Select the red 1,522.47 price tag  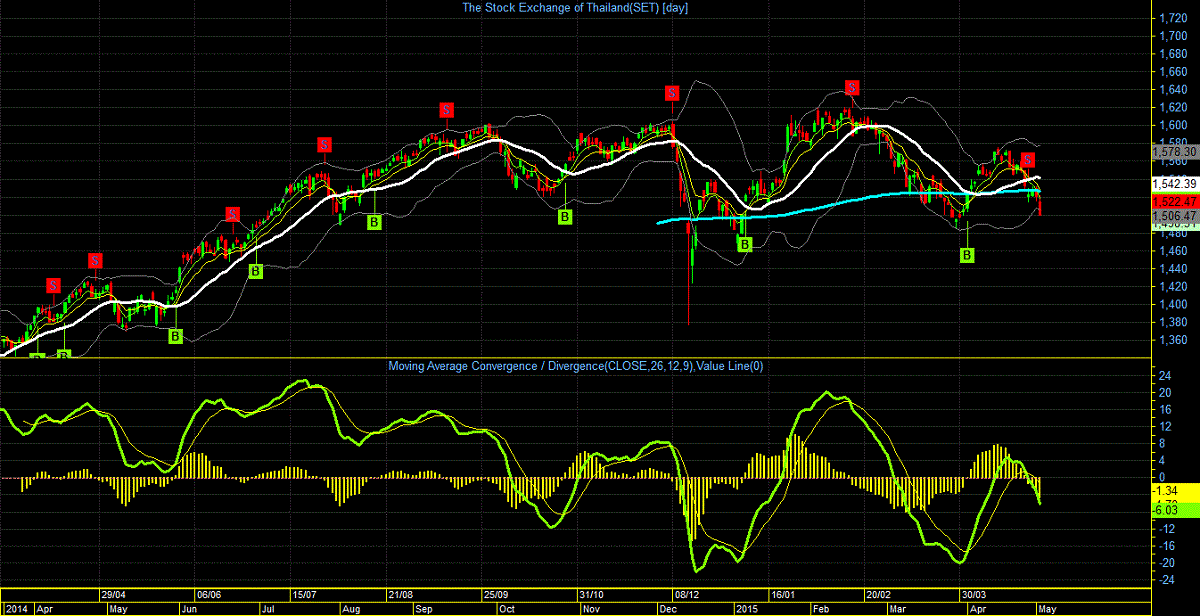click(1174, 201)
